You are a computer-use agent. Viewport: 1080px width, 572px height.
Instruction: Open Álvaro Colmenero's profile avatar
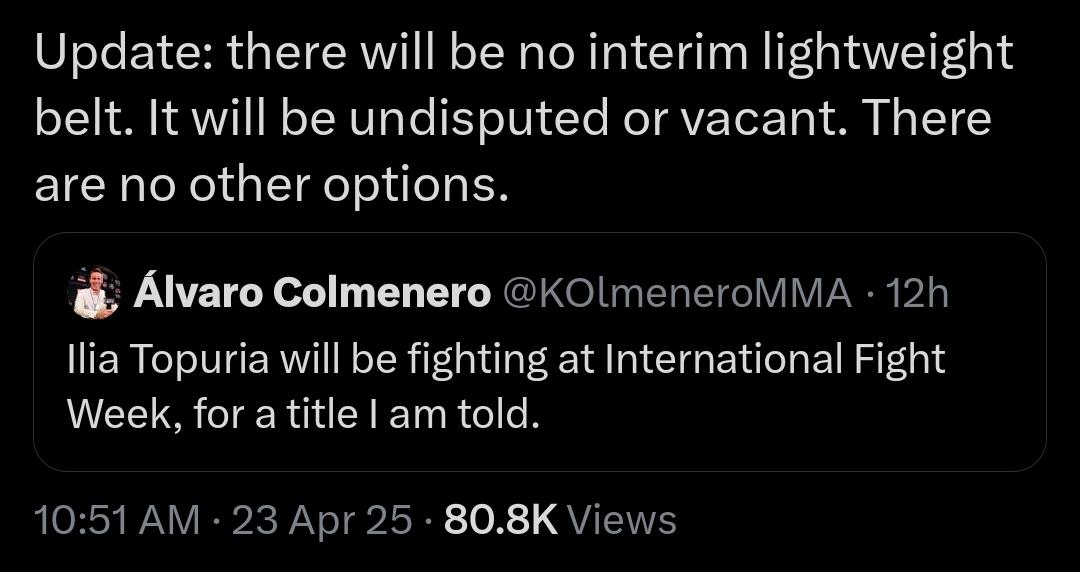click(94, 292)
